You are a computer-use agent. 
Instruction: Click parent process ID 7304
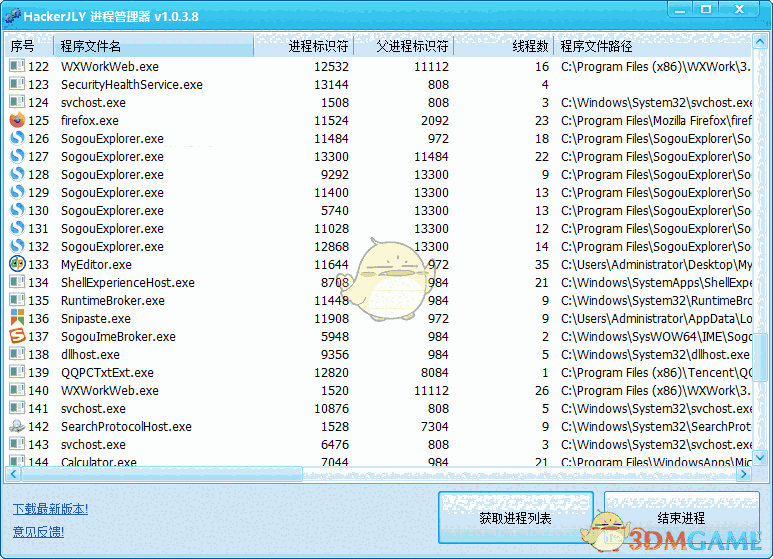(434, 427)
